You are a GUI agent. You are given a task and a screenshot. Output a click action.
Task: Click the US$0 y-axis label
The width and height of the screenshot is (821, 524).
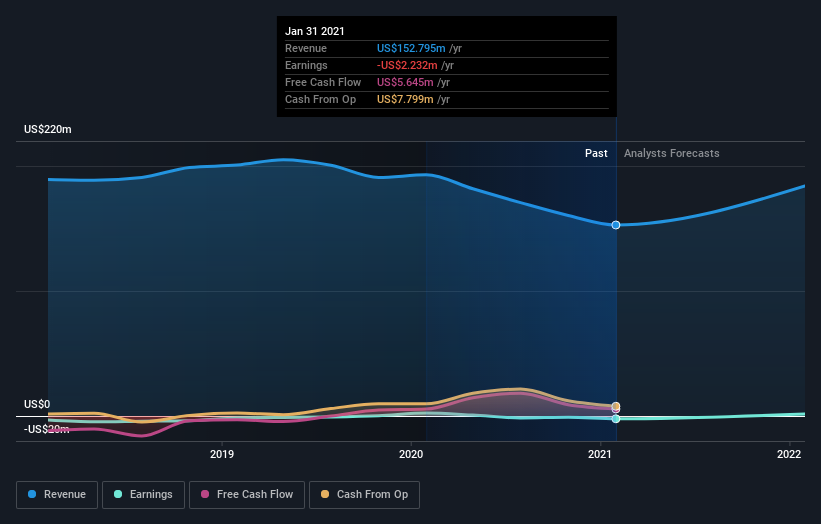click(37, 404)
